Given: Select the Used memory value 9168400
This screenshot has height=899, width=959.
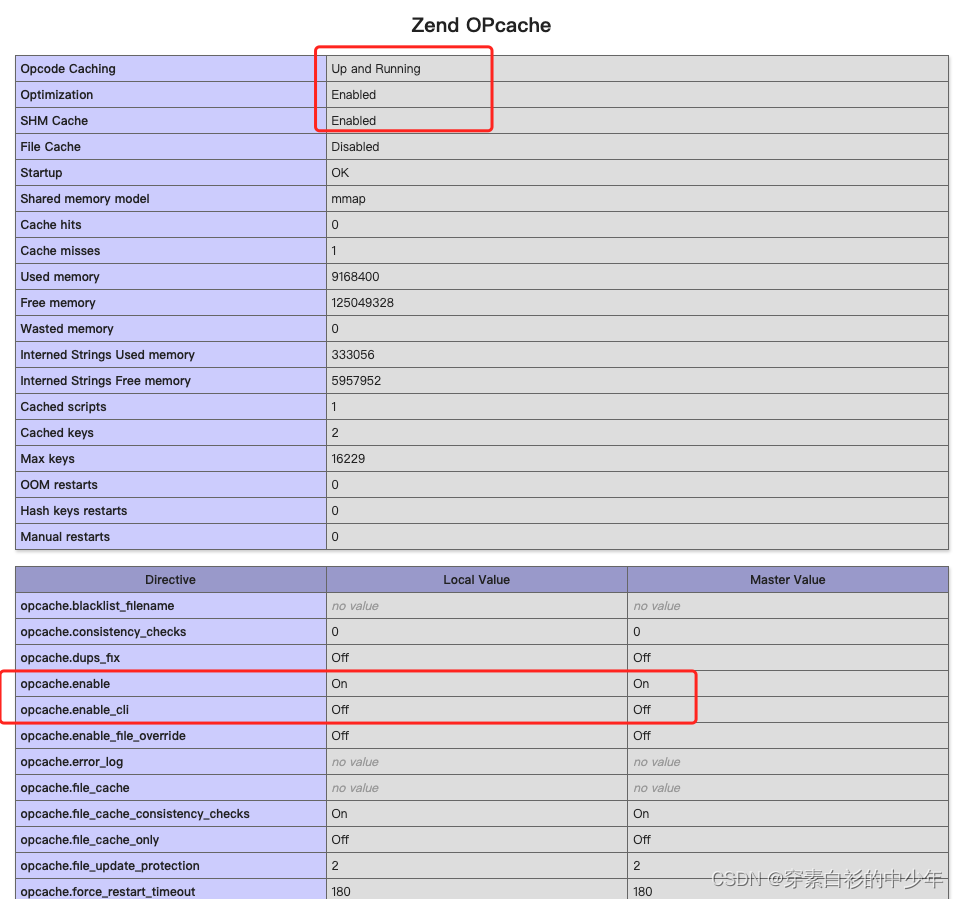Looking at the screenshot, I should pyautogui.click(x=359, y=276).
